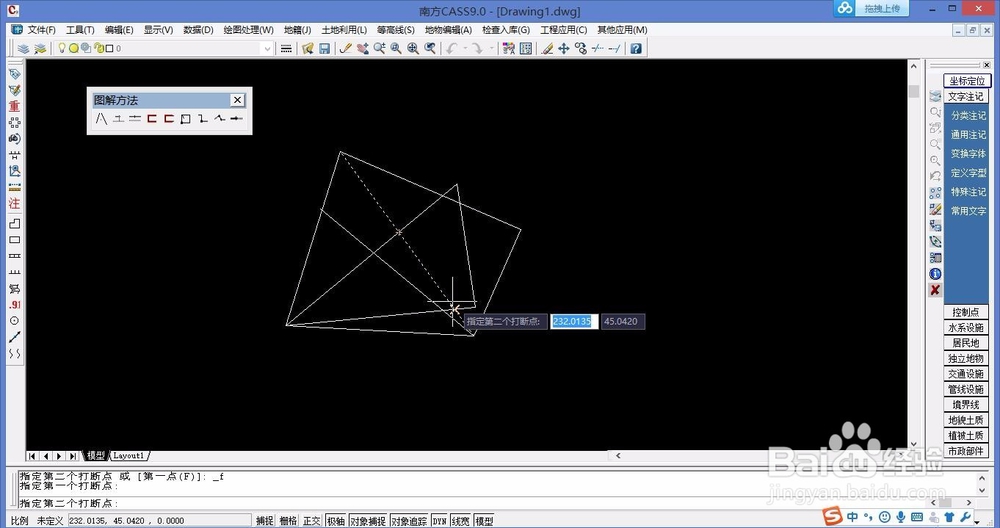Screen dimensions: 1000x528
Task: Click the 居民地 category button
Action: tap(966, 343)
